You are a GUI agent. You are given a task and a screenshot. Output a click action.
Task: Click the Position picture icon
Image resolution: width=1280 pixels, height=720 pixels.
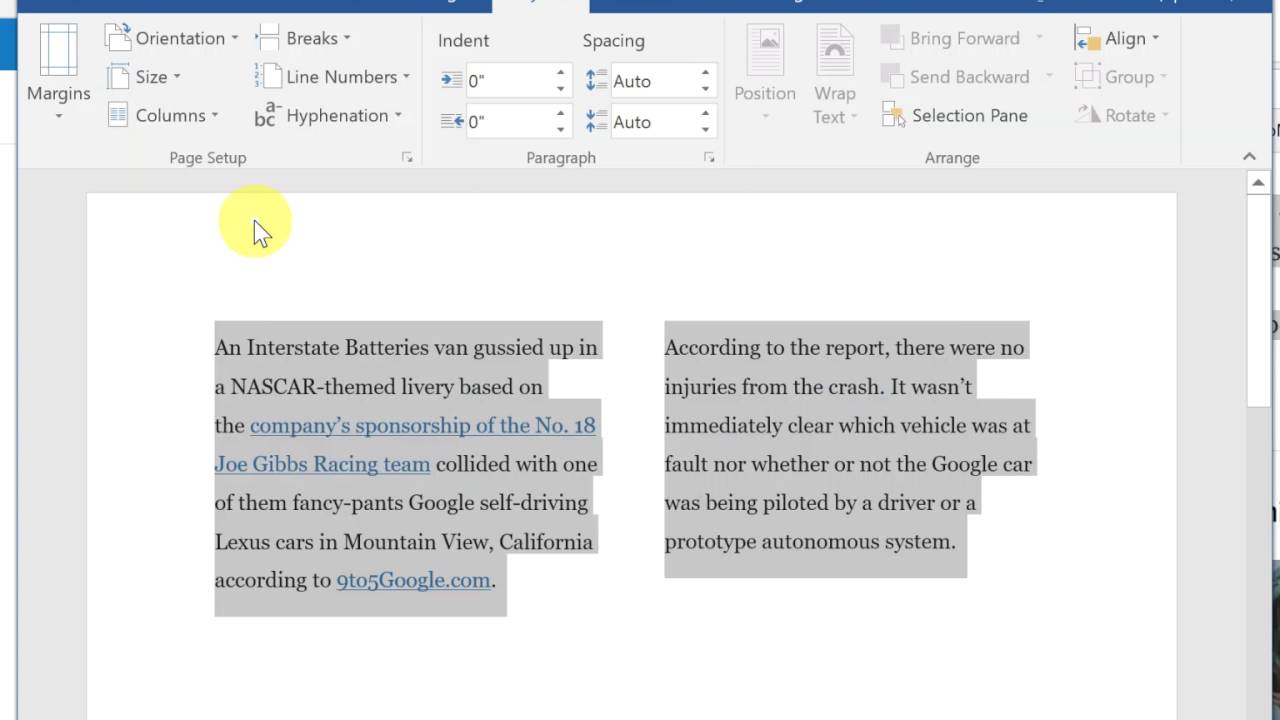pos(765,51)
